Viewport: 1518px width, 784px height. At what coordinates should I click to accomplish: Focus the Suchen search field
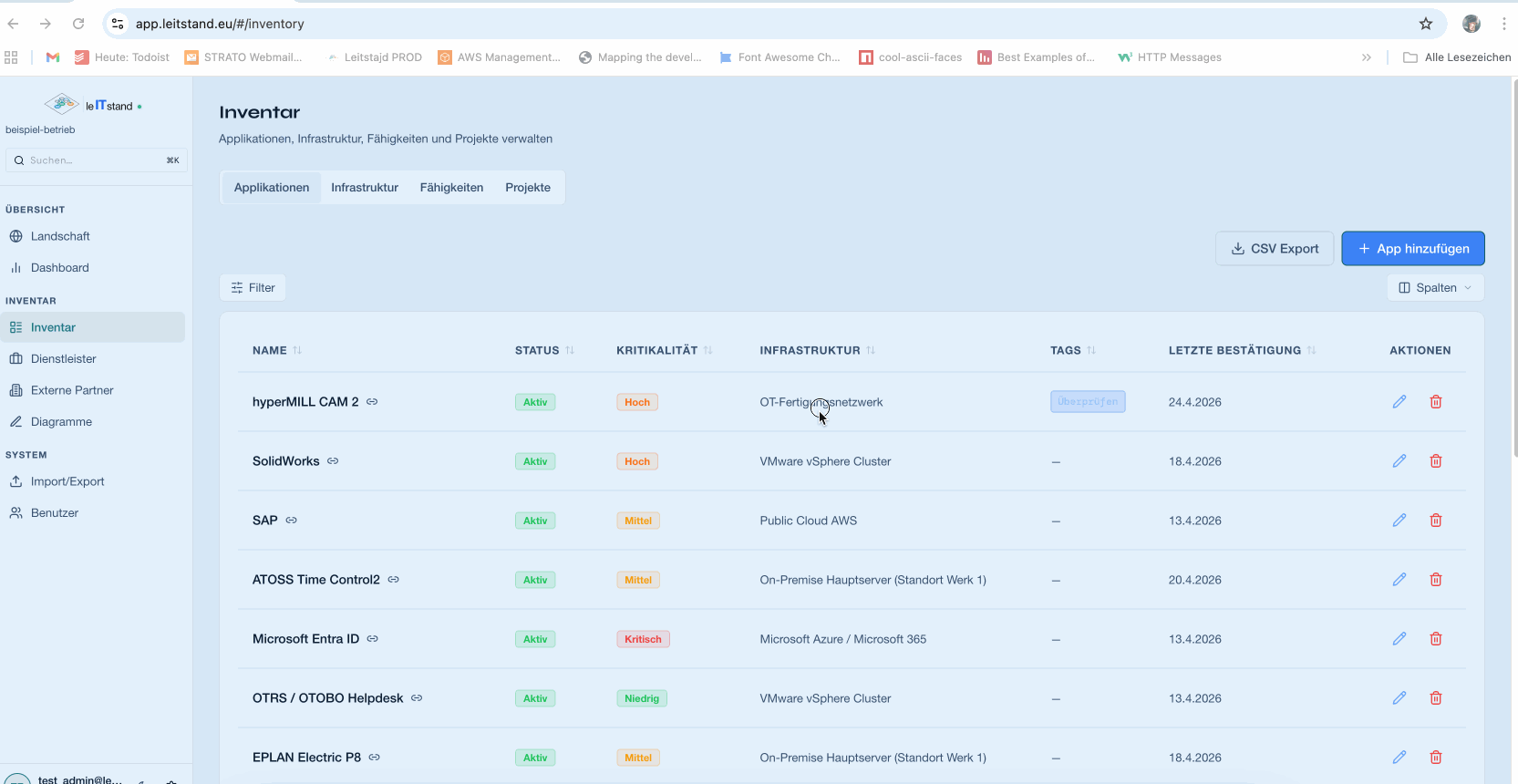click(97, 160)
